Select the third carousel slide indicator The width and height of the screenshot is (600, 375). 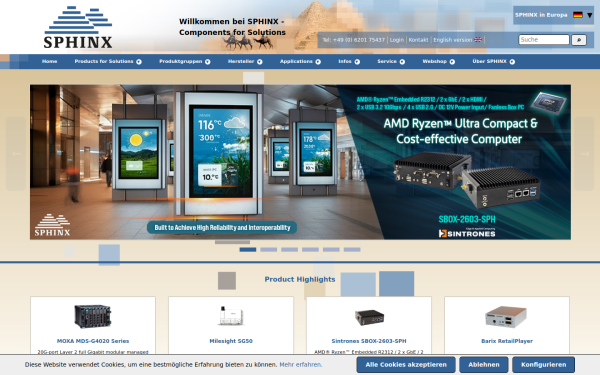[289, 249]
